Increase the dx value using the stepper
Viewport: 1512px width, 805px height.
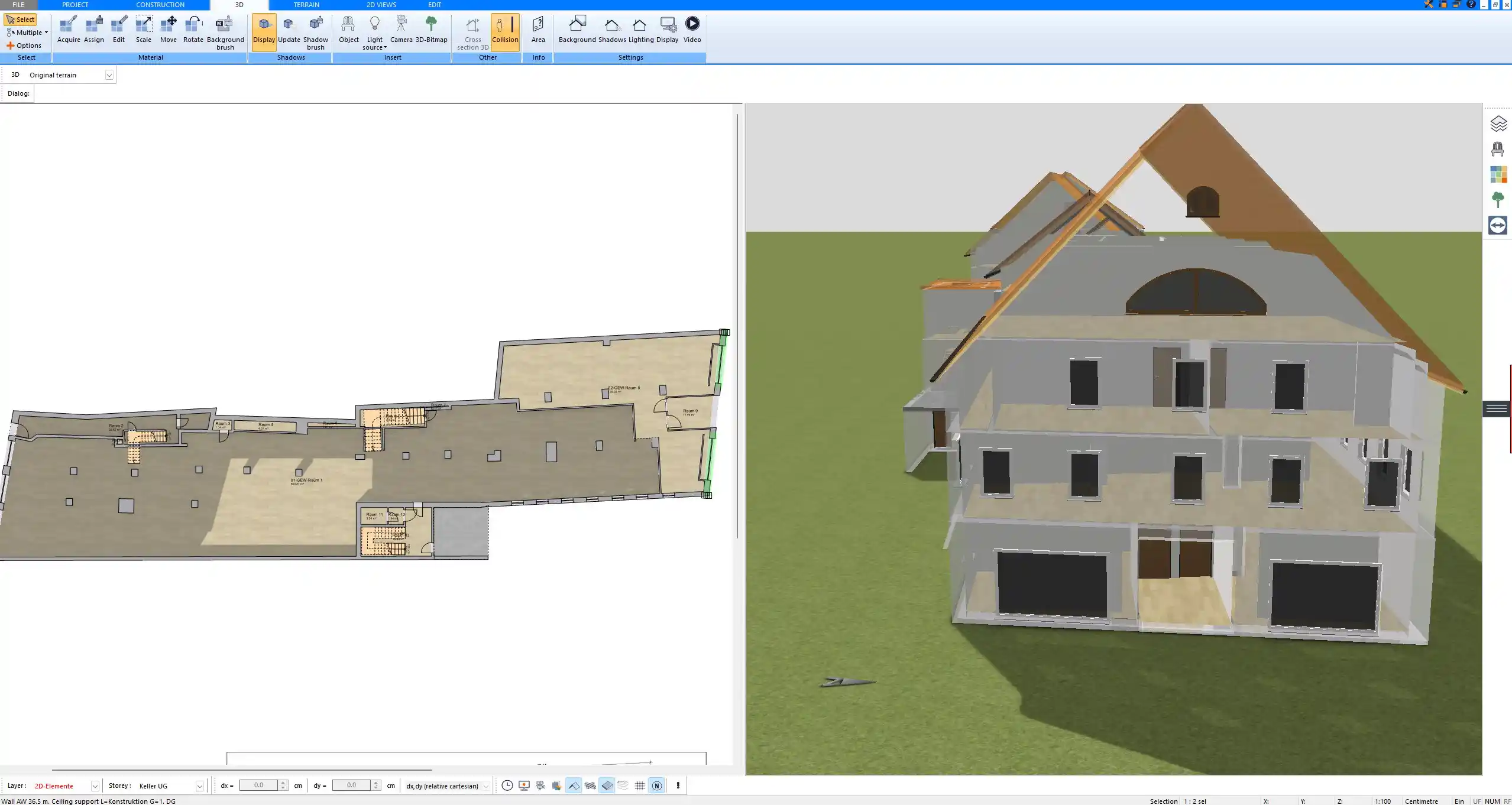pyautogui.click(x=283, y=782)
